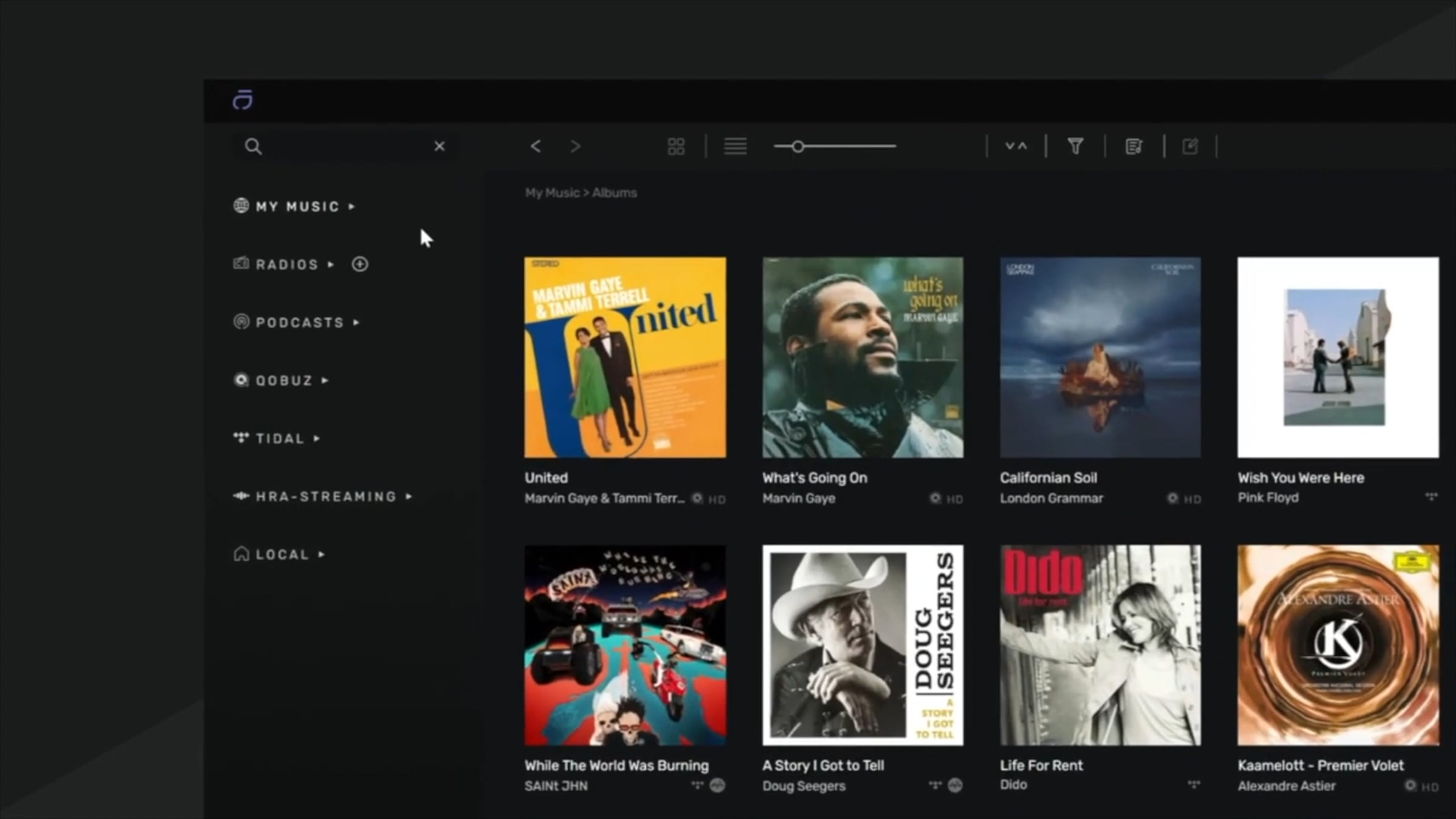Click the Local home icon
The image size is (1456, 819).
[241, 553]
